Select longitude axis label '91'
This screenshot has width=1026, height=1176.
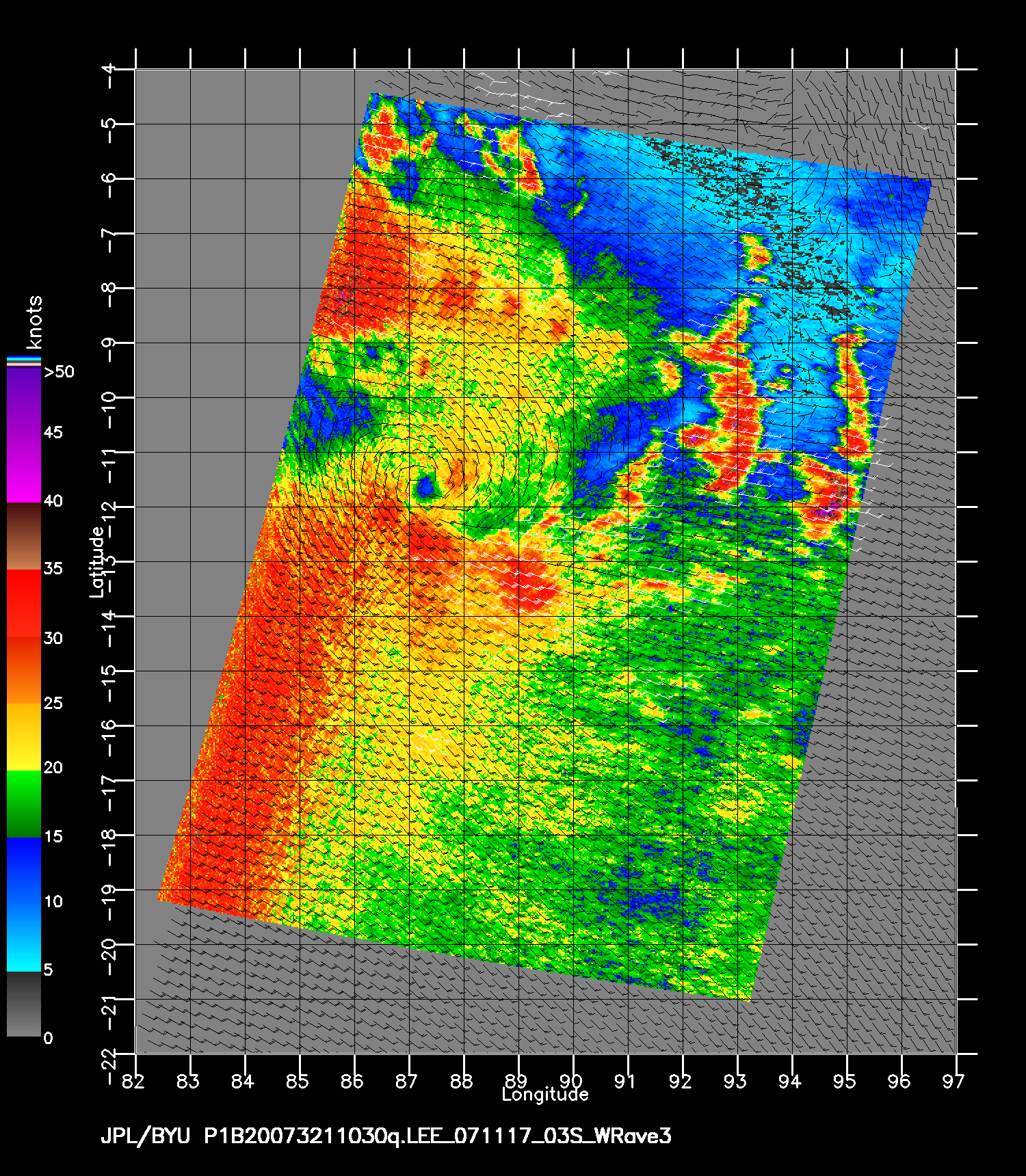pos(625,1081)
